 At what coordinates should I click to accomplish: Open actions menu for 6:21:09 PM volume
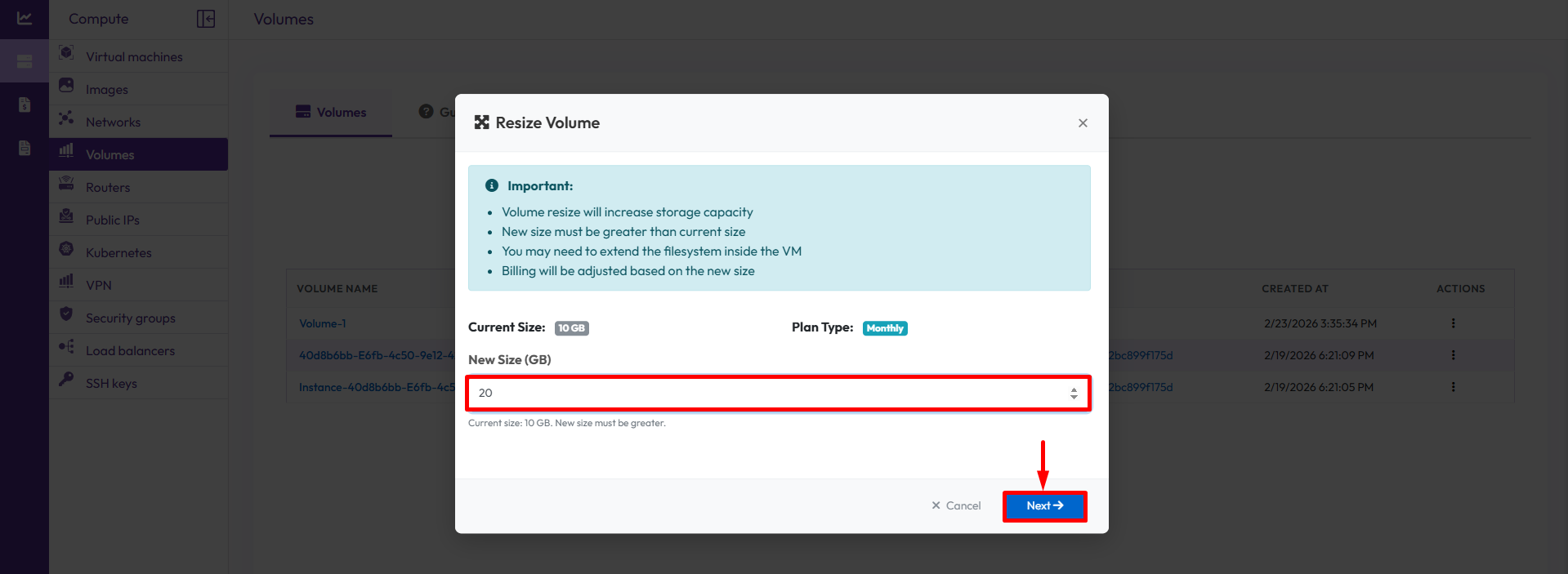click(1453, 355)
